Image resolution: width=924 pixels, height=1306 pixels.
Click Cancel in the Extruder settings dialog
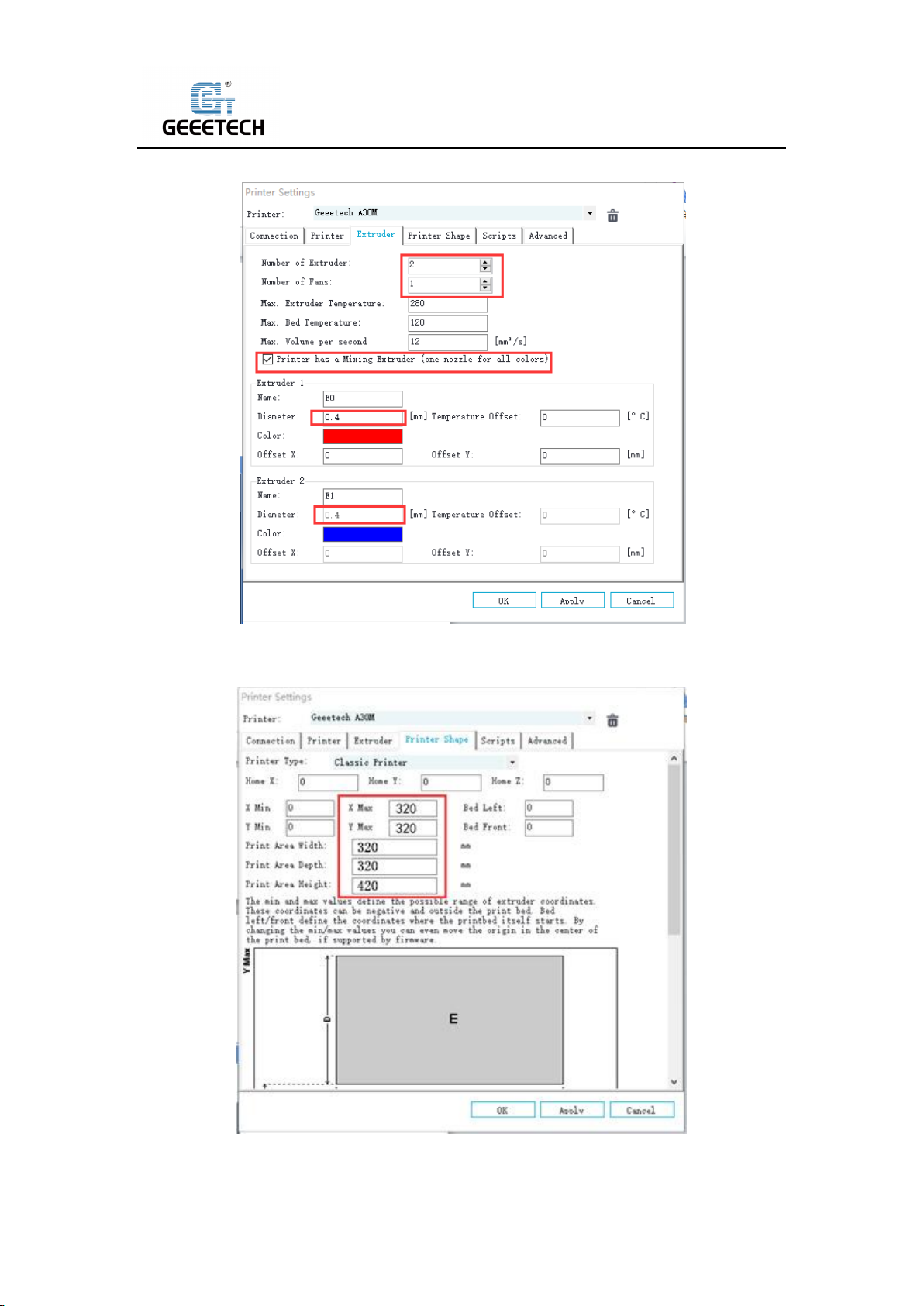(641, 601)
